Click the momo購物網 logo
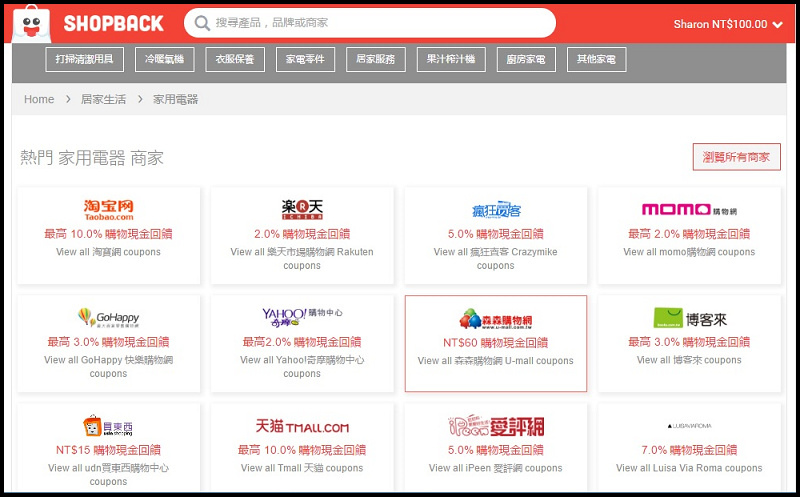Screen dimensions: 800x497 689,210
